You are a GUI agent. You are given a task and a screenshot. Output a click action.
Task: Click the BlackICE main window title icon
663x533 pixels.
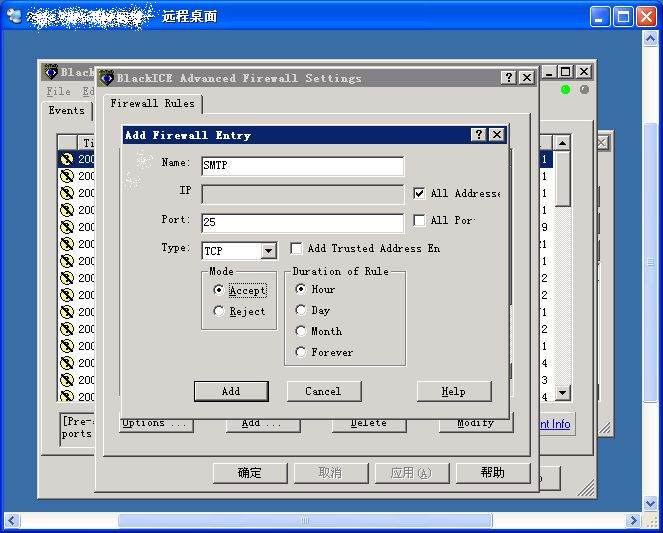[x=52, y=72]
